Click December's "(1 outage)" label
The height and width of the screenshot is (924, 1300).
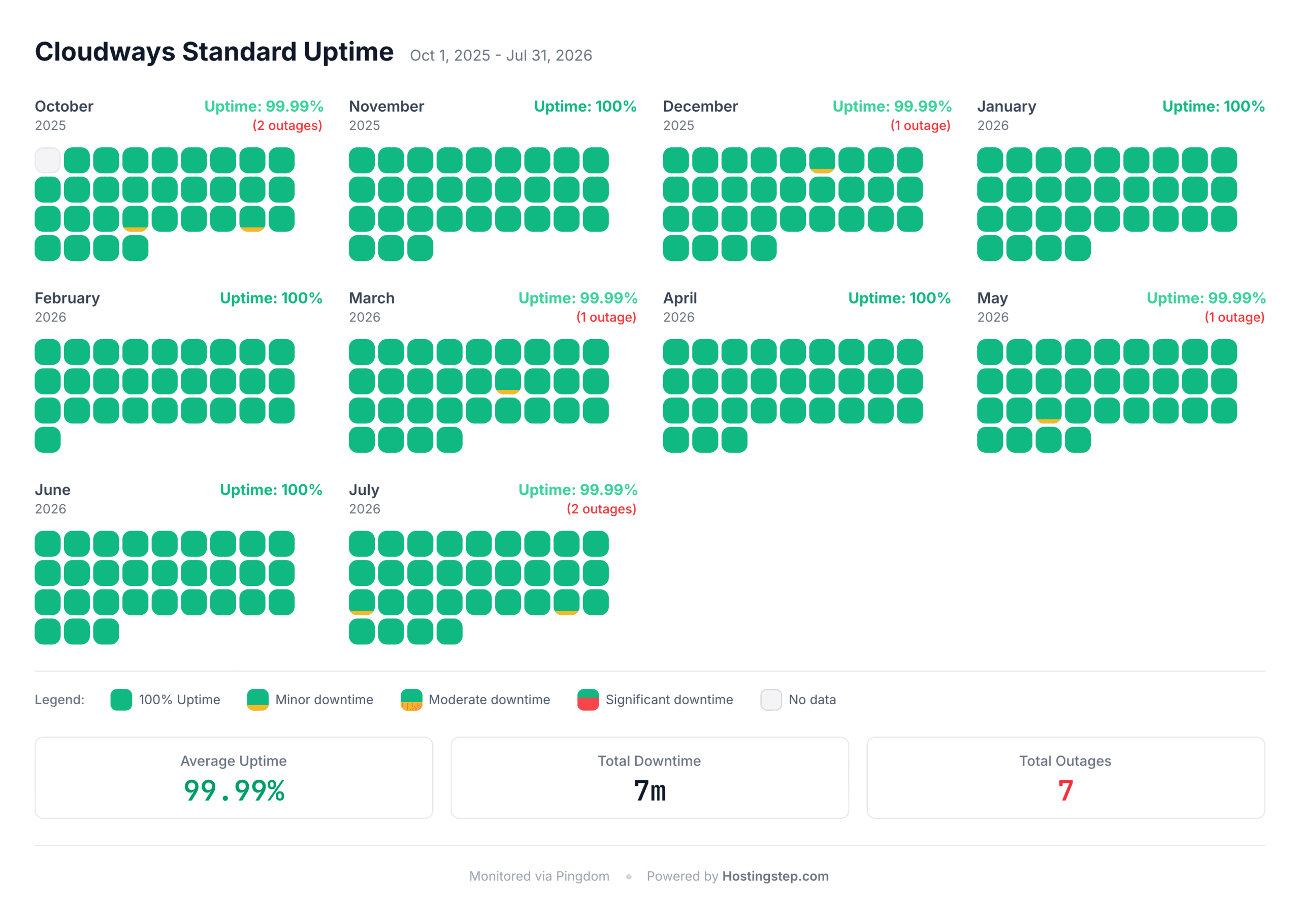[921, 125]
